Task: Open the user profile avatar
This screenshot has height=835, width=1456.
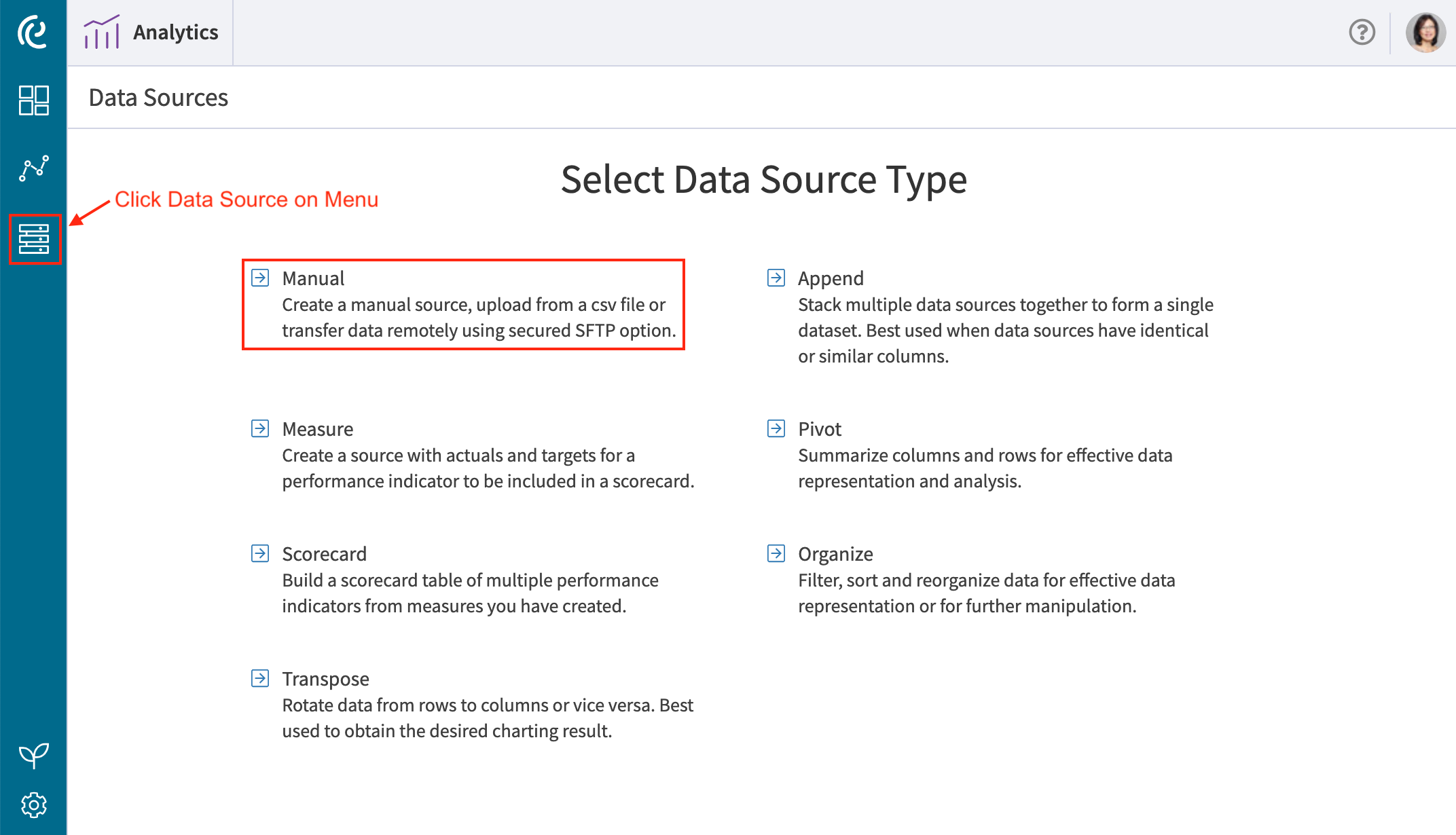Action: coord(1425,32)
